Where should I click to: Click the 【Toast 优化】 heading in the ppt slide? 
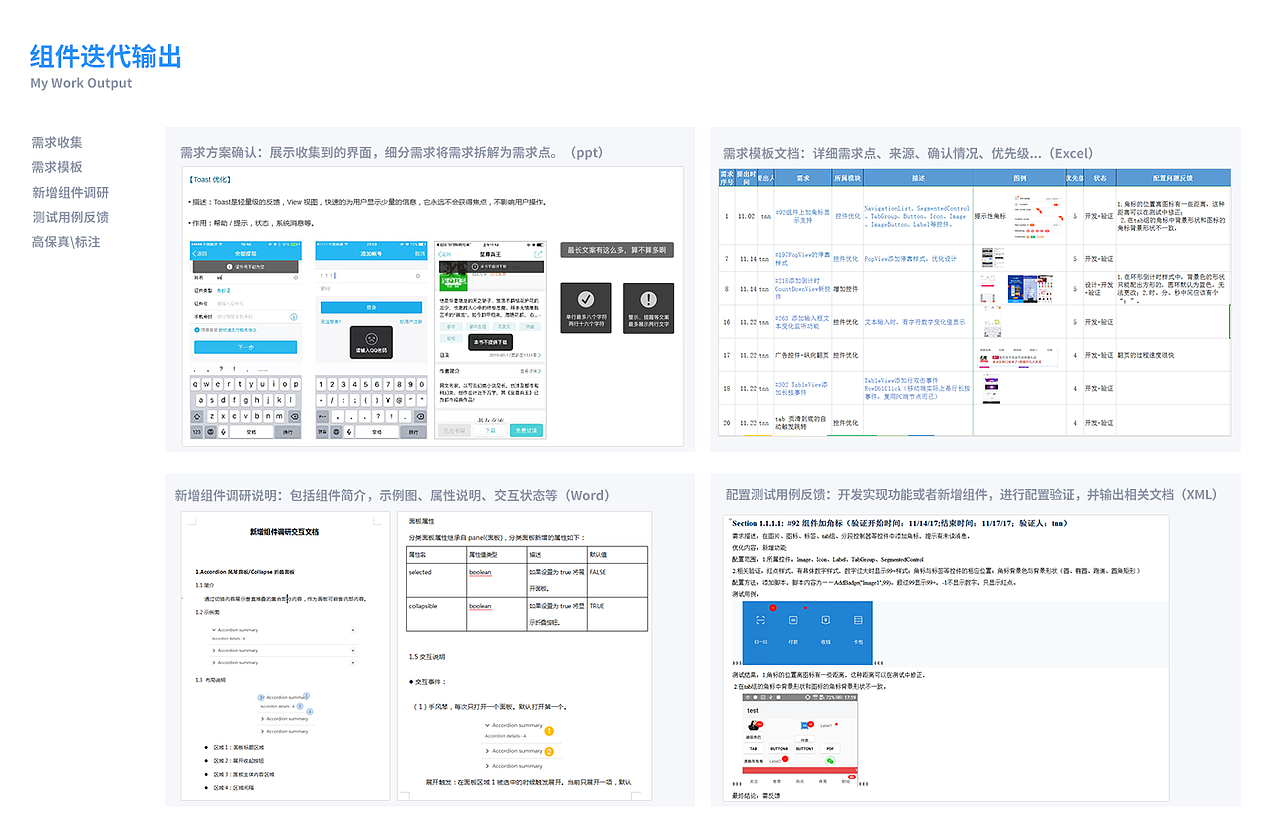[x=210, y=180]
